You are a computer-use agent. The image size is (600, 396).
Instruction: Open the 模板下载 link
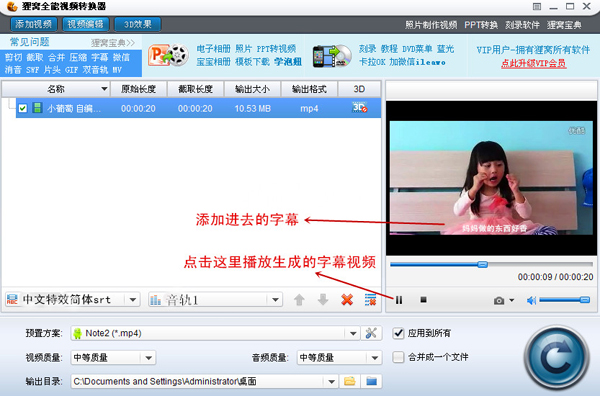[x=252, y=62]
